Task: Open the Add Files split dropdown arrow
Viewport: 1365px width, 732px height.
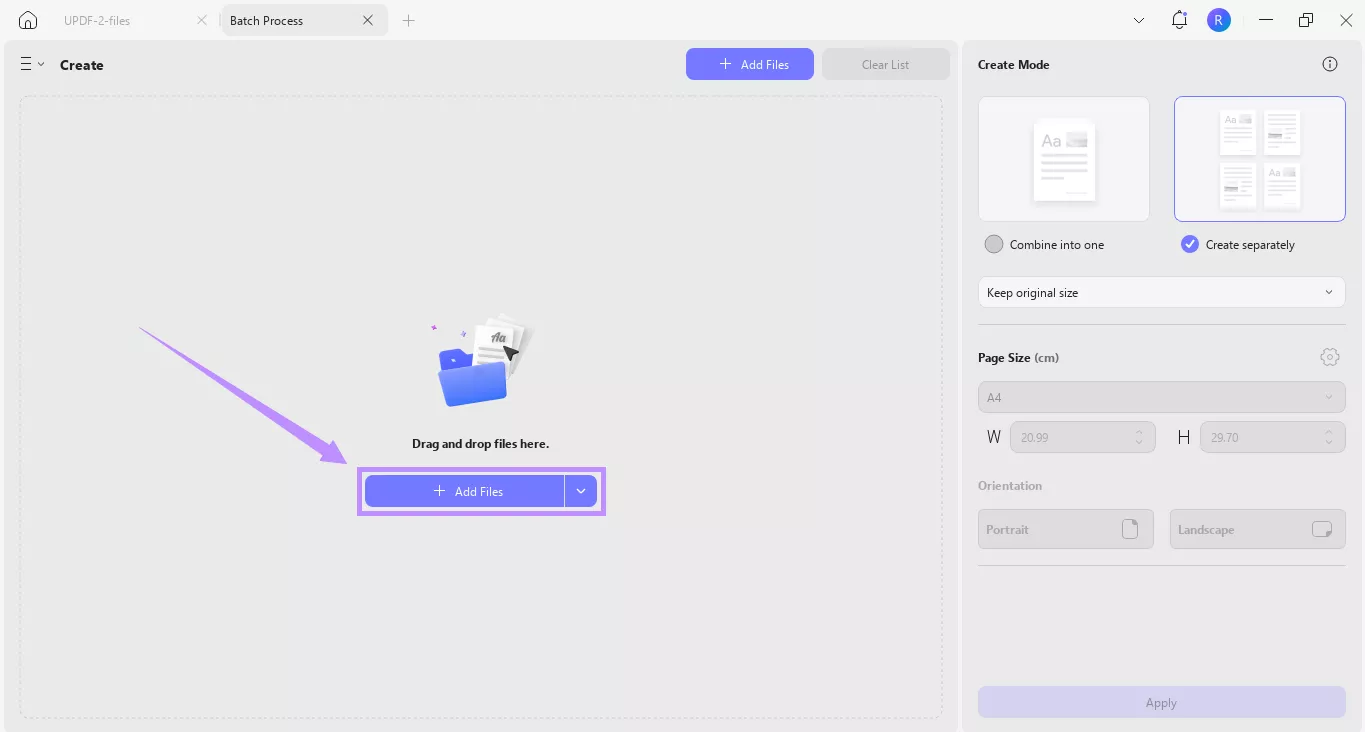Action: [x=581, y=491]
